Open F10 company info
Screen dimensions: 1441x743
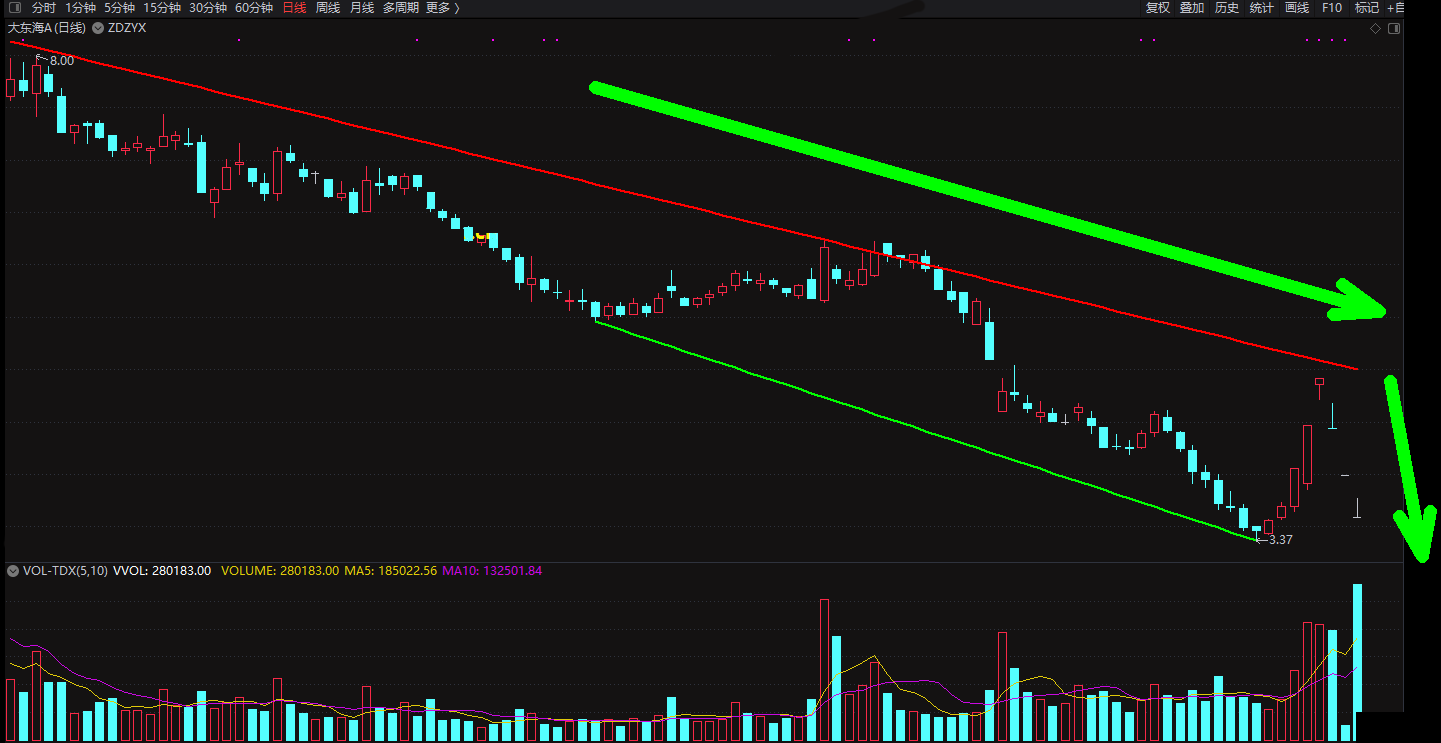tap(1332, 8)
